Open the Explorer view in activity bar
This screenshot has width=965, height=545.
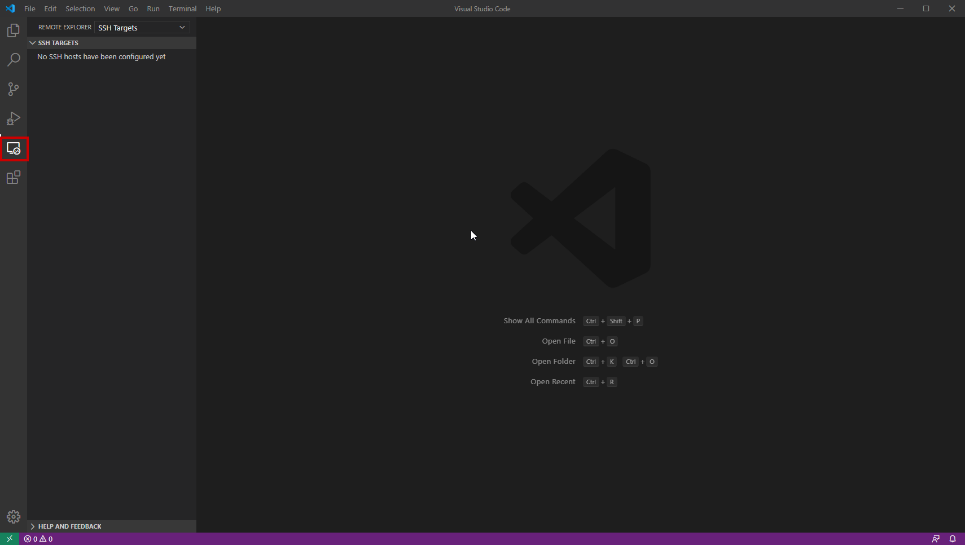pyautogui.click(x=13, y=31)
